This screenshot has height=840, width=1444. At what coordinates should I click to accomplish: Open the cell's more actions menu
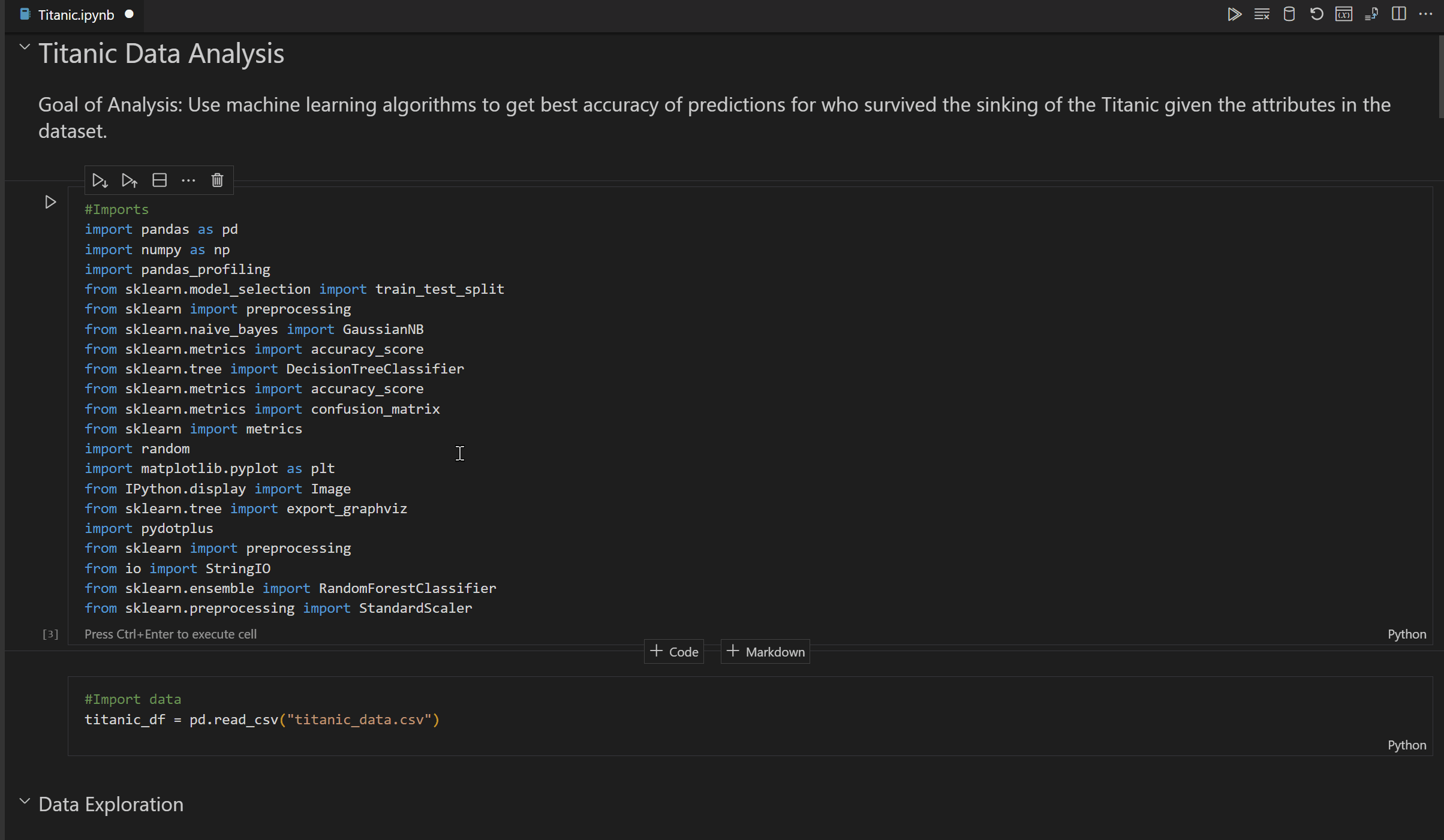188,180
